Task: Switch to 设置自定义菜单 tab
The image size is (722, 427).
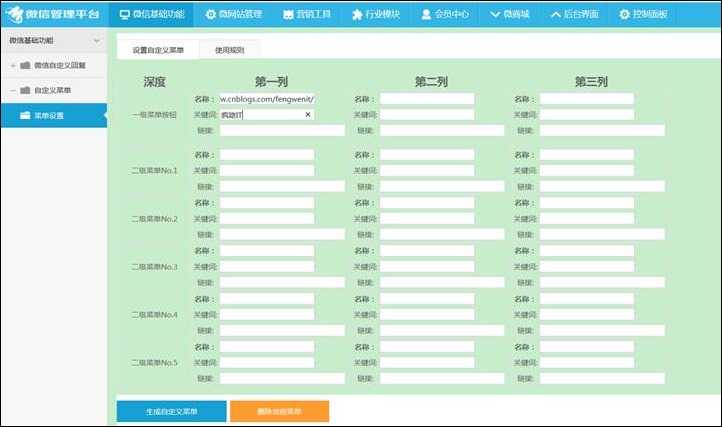Action: 158,50
